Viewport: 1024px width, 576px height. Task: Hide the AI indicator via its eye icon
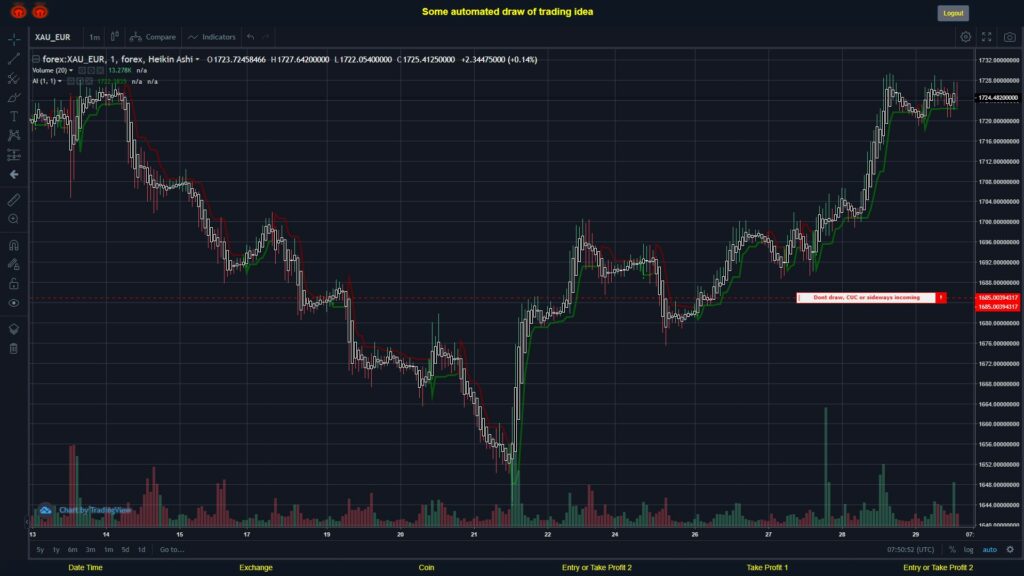coord(71,82)
